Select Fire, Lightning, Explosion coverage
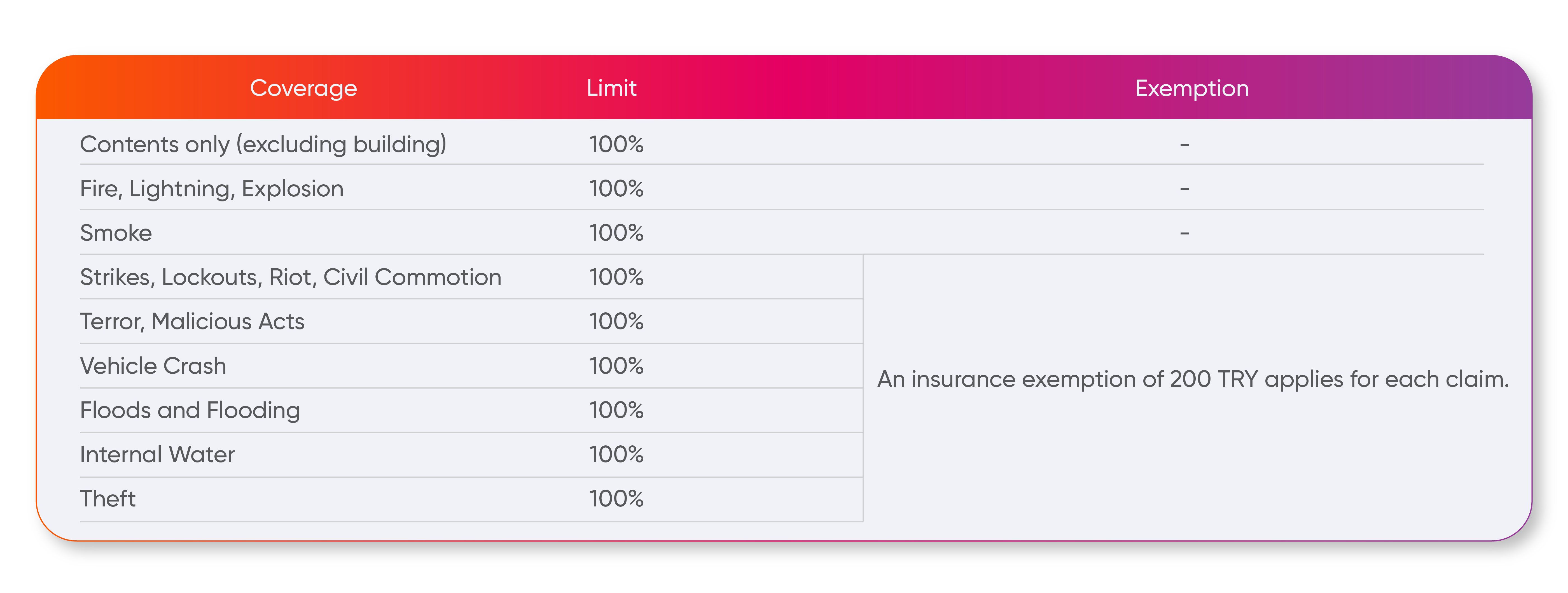 pyautogui.click(x=212, y=189)
